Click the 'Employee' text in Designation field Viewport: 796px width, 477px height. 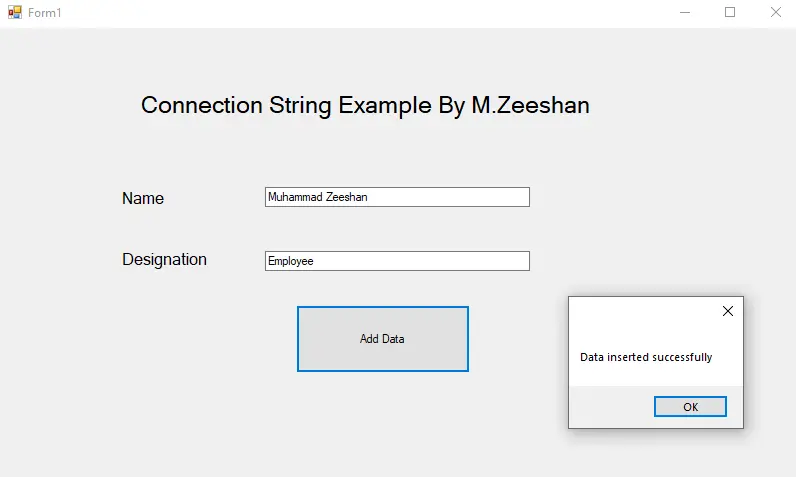pyautogui.click(x=290, y=261)
